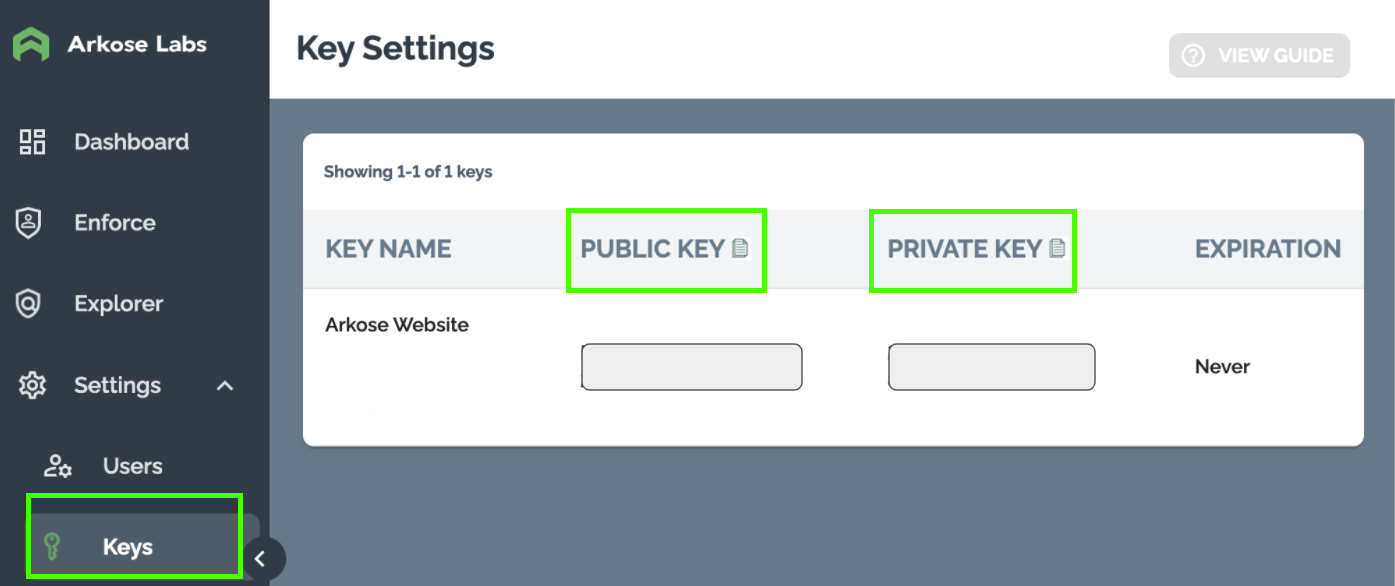1395x586 pixels.
Task: Click the Dashboard grid icon
Action: click(33, 142)
